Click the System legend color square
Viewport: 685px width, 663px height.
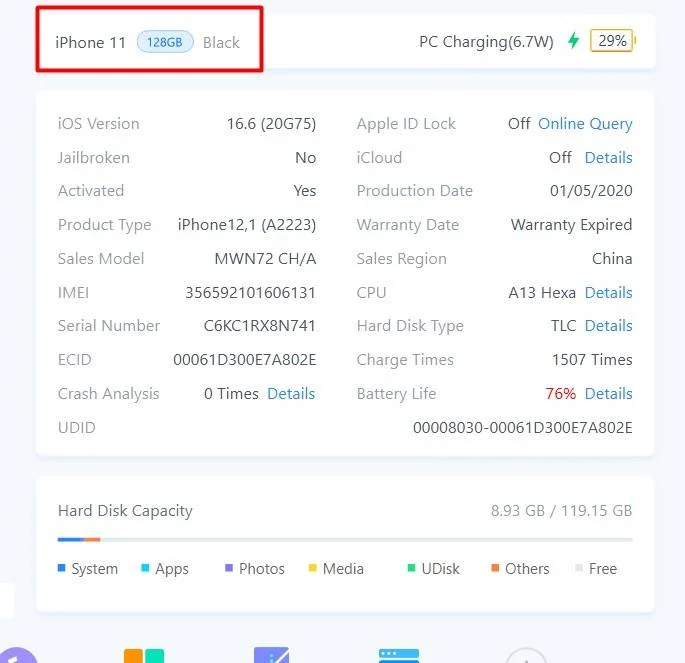(62, 568)
